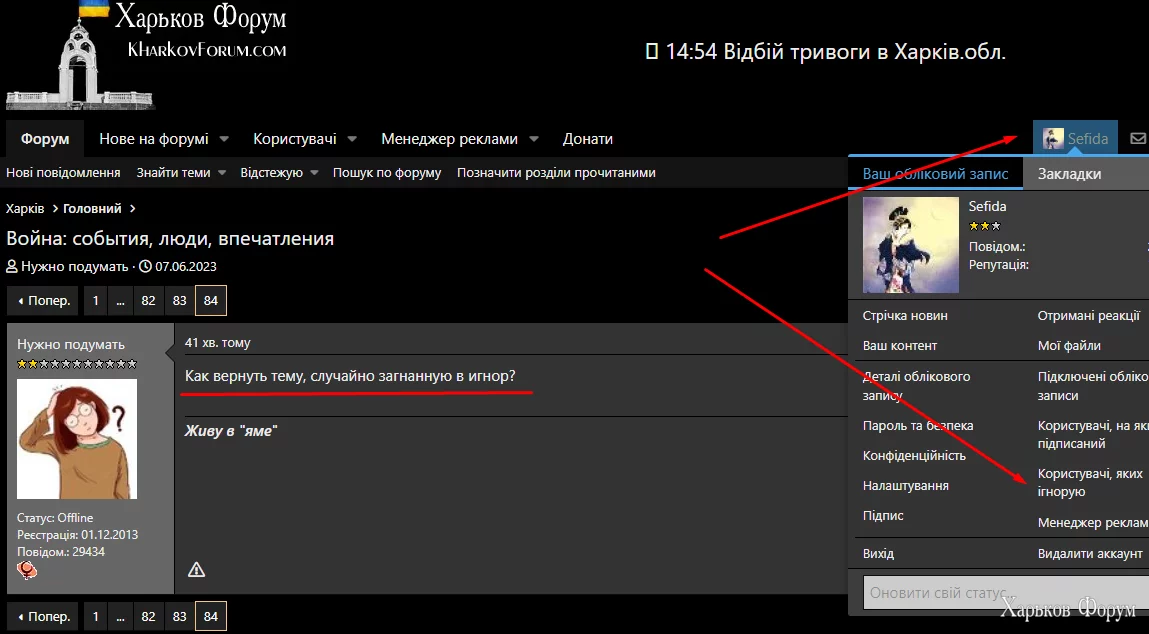Select page 84 in bottom pagination
This screenshot has height=634, width=1149.
pos(211,616)
